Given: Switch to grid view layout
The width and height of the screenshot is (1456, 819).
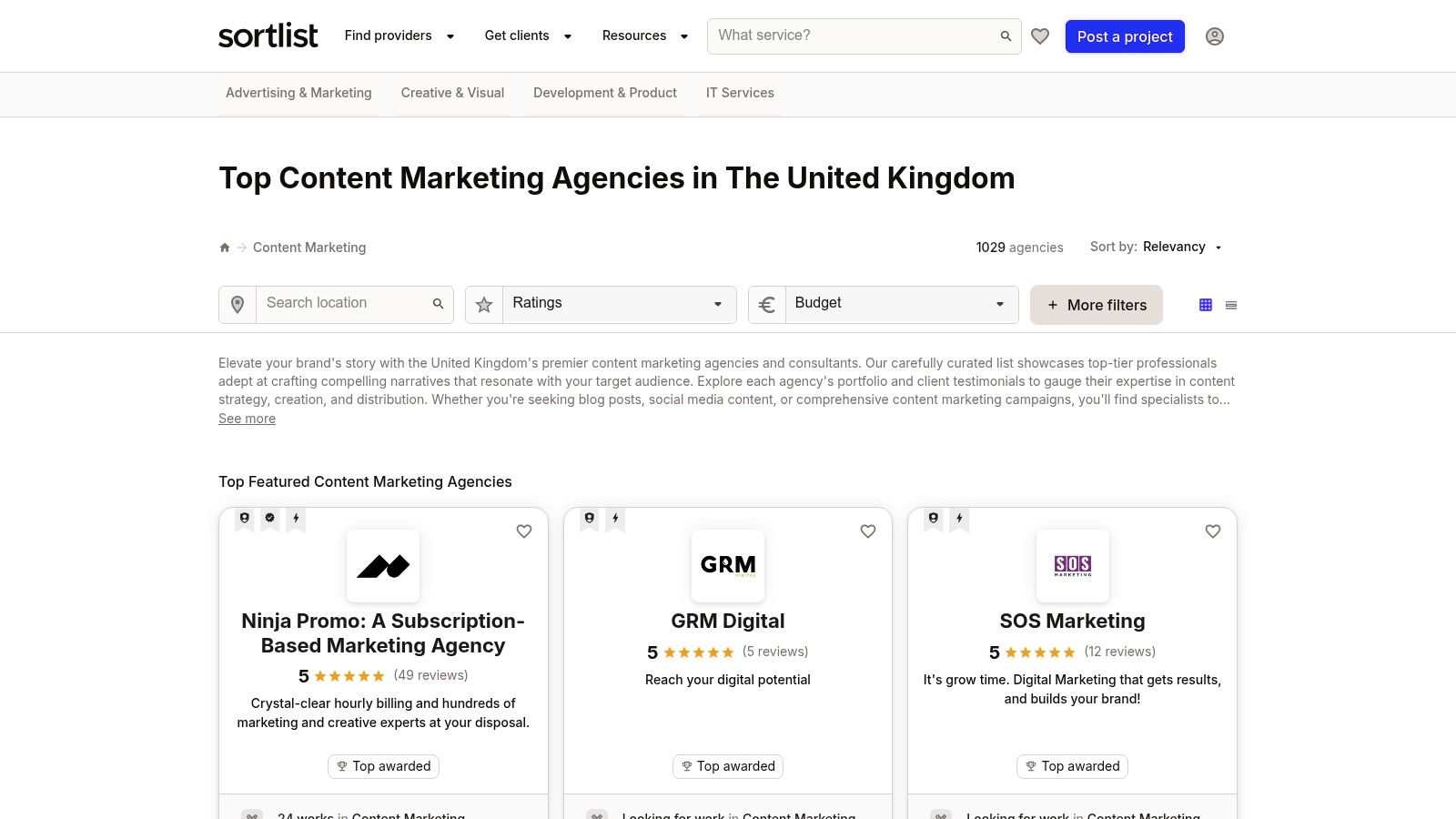Looking at the screenshot, I should [1206, 305].
